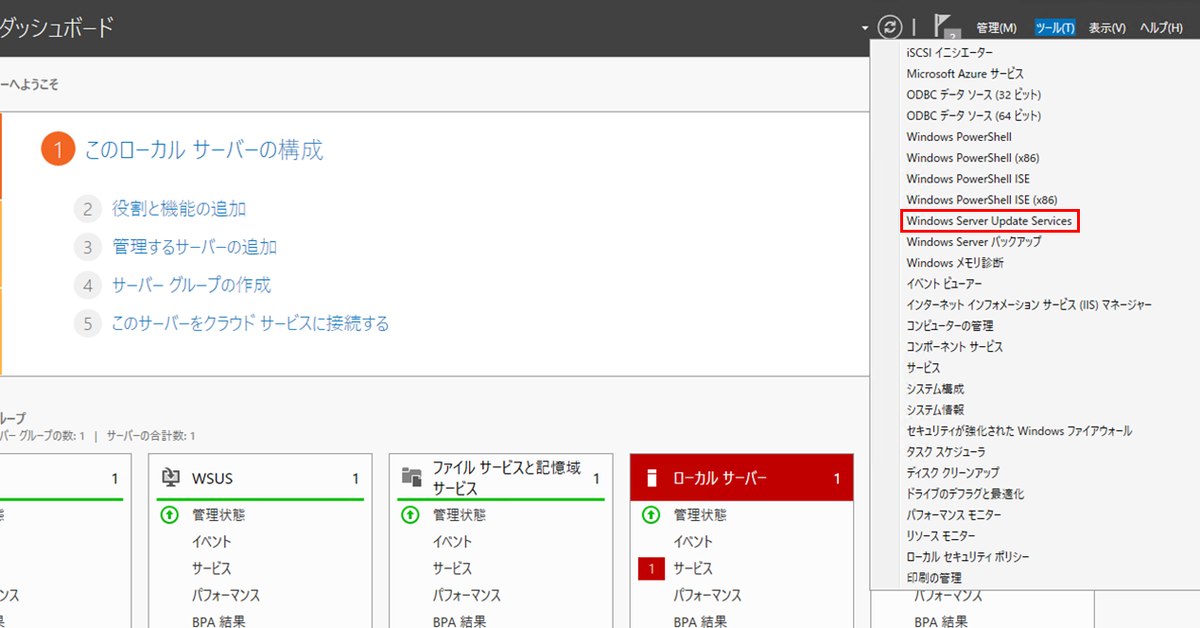Click イベント in WSUS tile
The height and width of the screenshot is (628, 1200).
click(211, 541)
